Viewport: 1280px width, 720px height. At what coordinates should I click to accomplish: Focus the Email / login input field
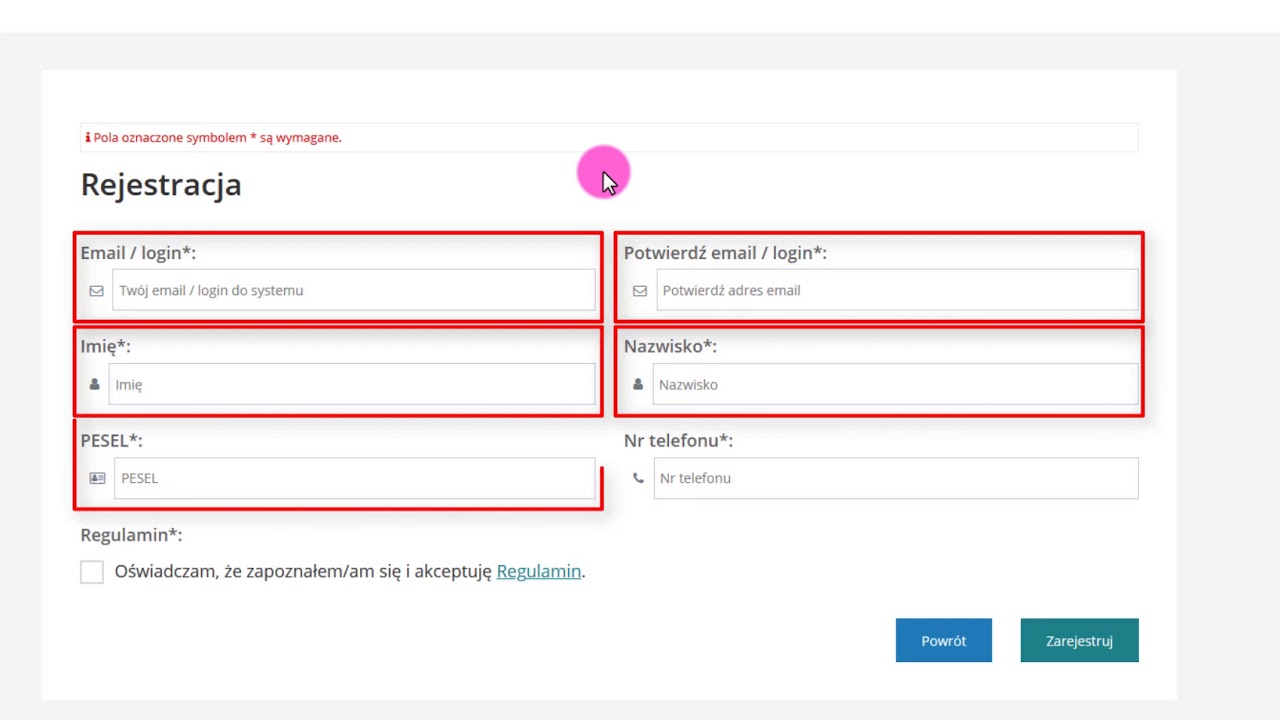[354, 291]
